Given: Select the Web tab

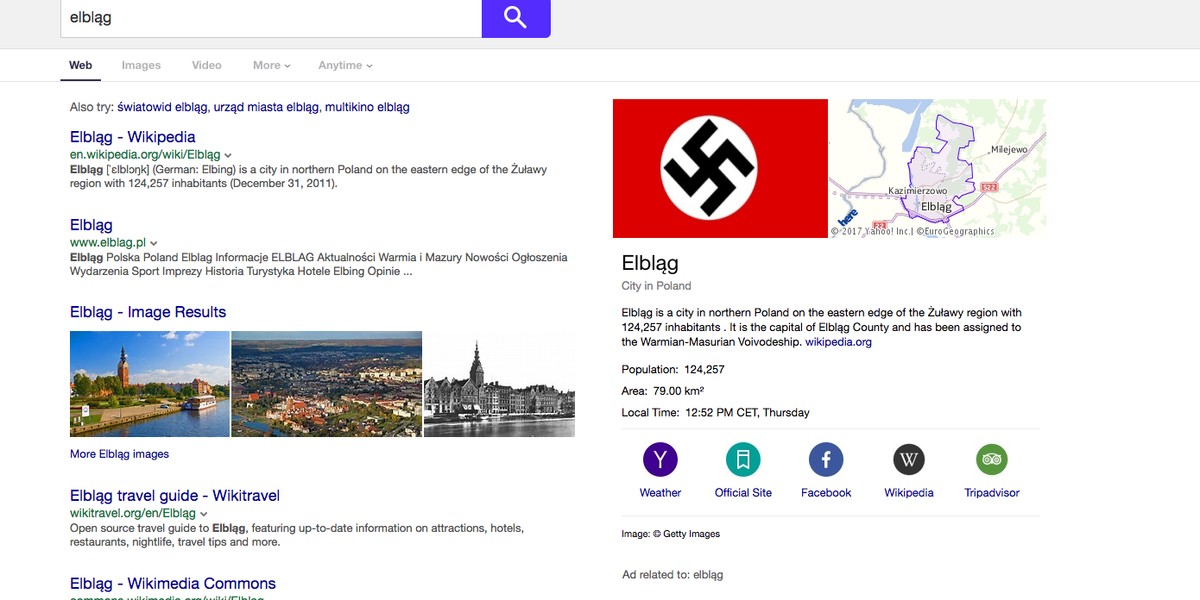Looking at the screenshot, I should pyautogui.click(x=81, y=65).
